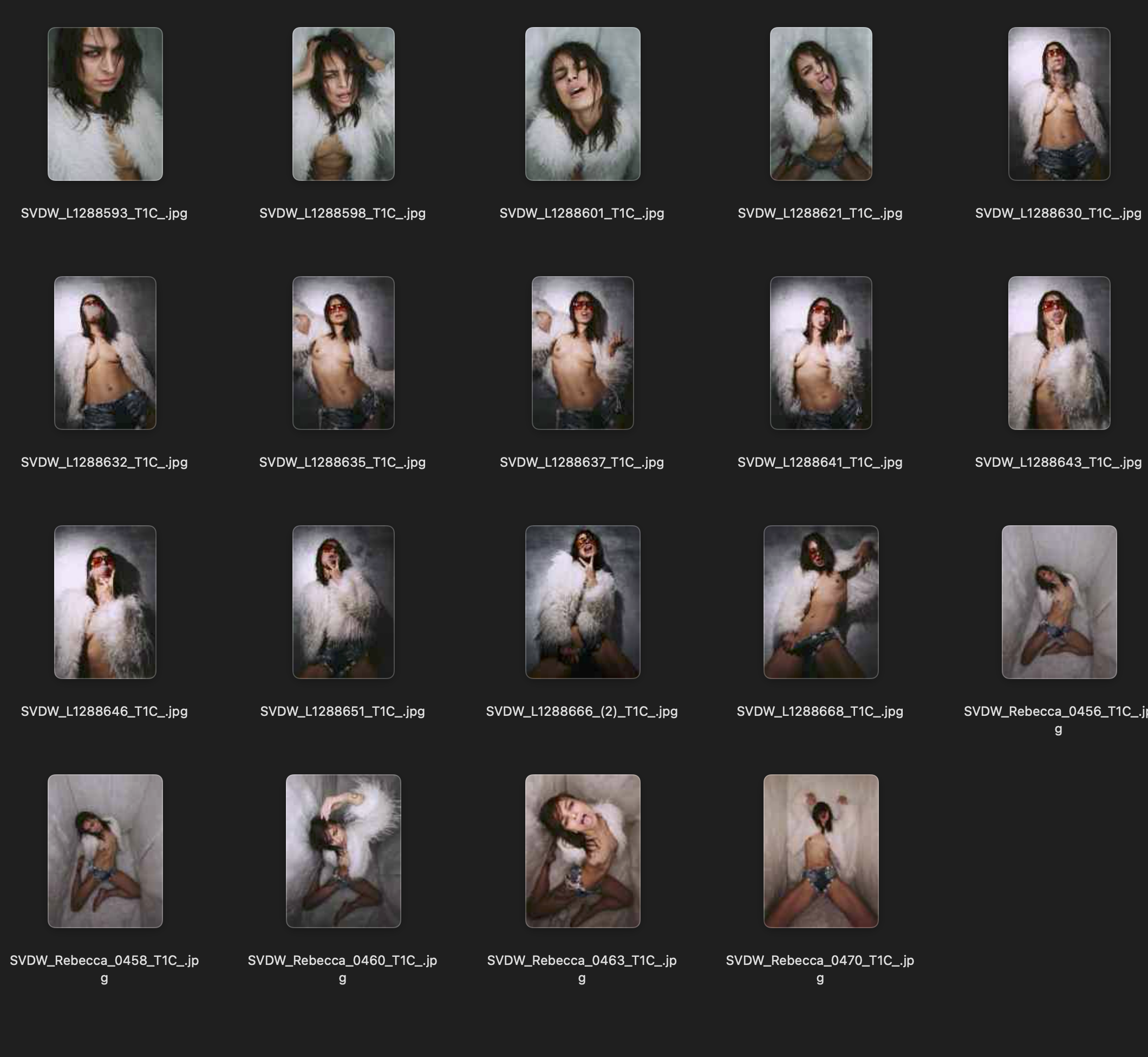Select the SVDW_L1288593_T1C_.jpg thumbnail
Viewport: 1148px width, 1057px height.
click(x=105, y=104)
